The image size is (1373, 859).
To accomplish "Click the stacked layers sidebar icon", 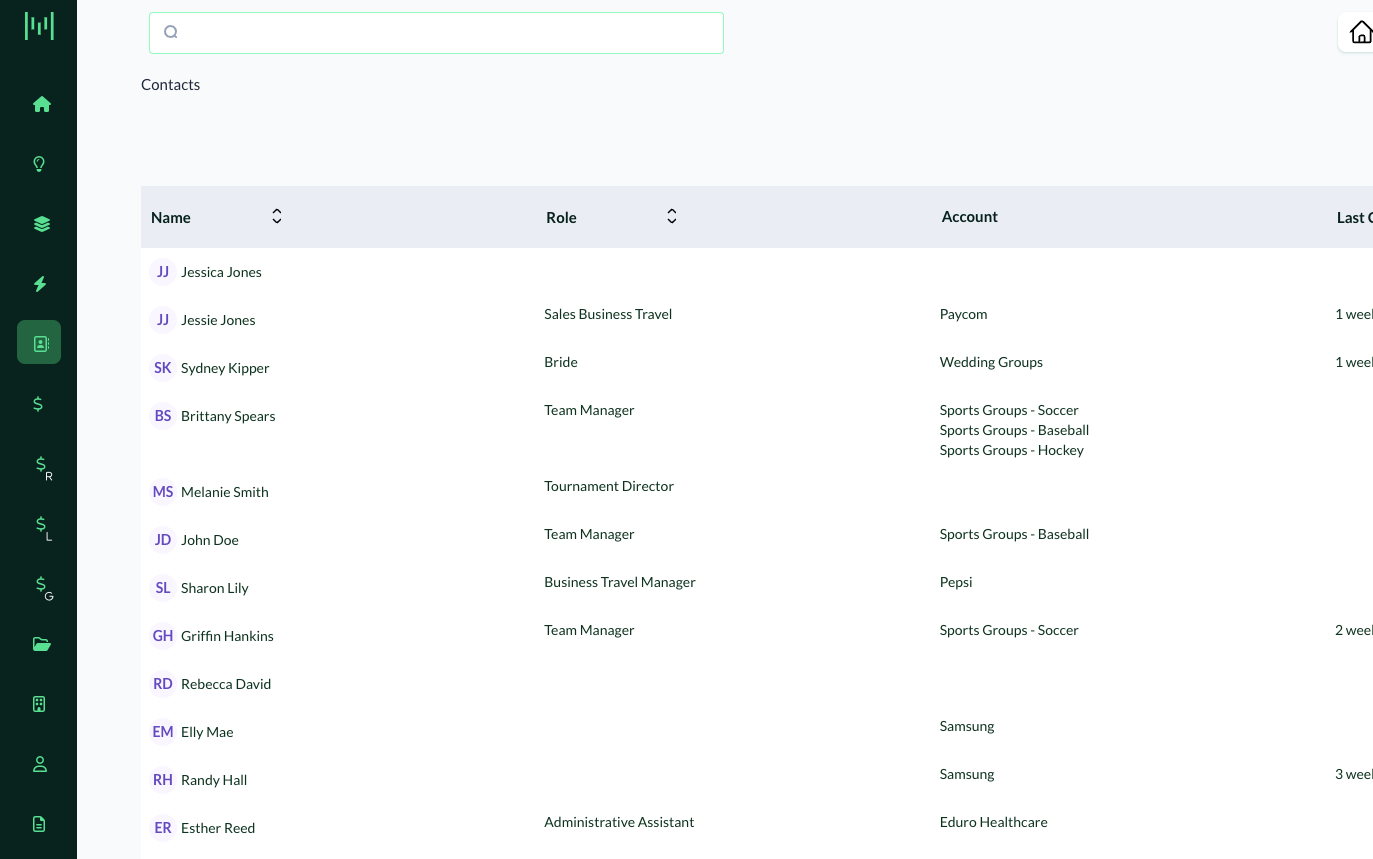I will click(x=41, y=224).
